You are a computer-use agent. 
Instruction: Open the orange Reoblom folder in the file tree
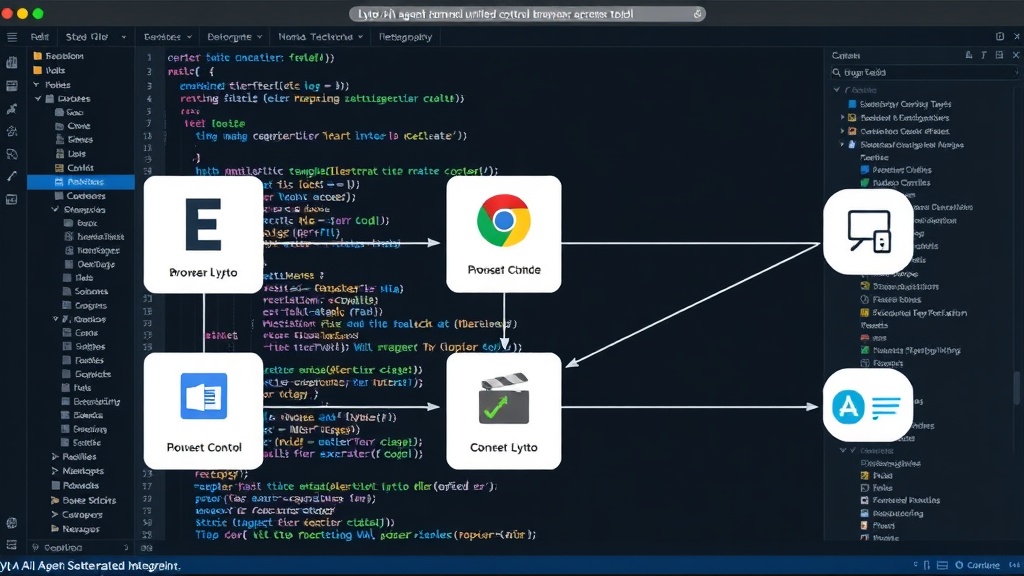59,56
